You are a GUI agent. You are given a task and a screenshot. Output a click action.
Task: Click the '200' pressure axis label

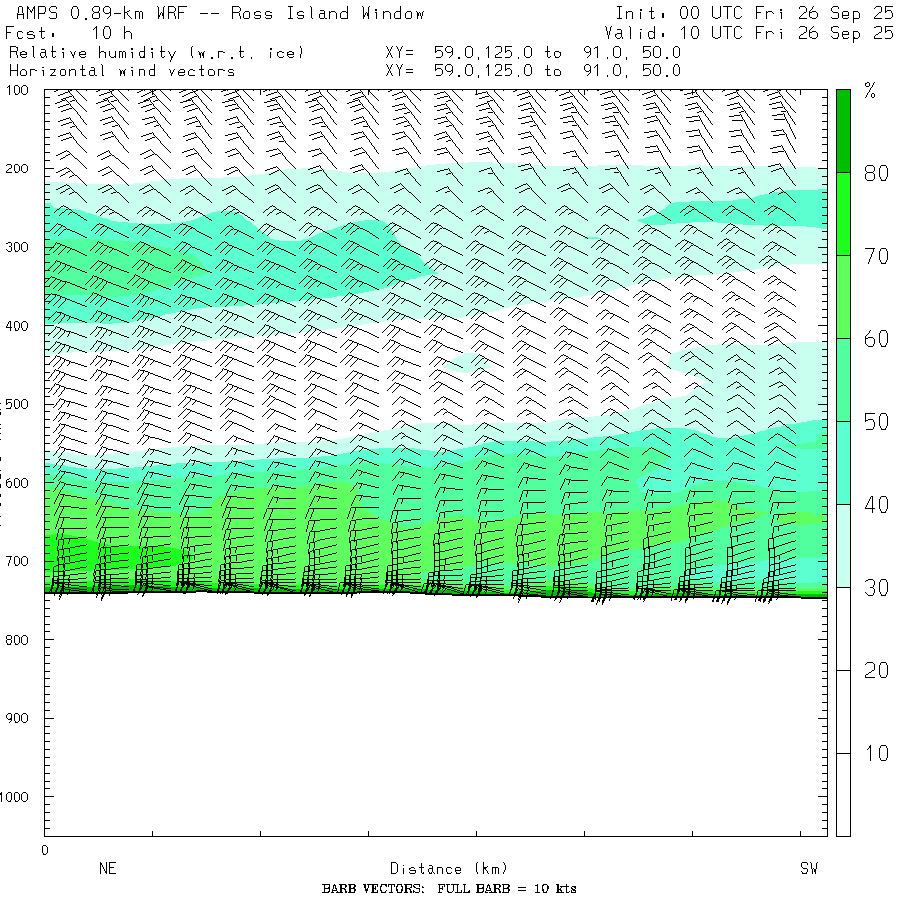click(17, 169)
